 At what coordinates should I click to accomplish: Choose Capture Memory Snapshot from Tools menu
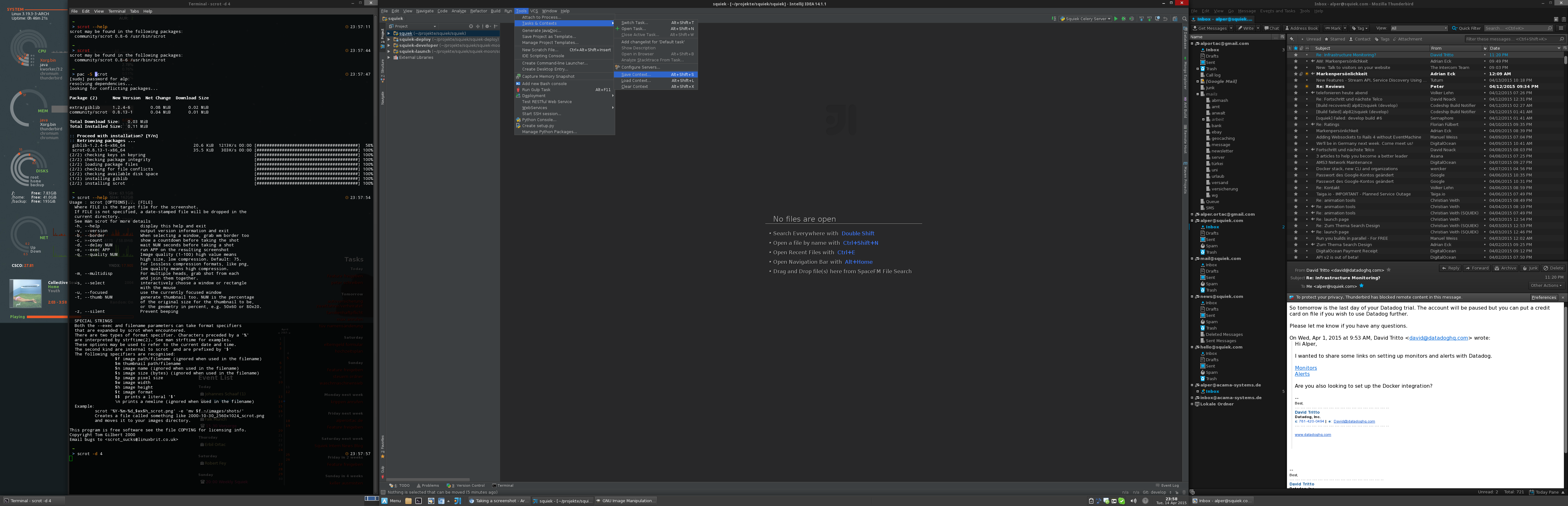564,76
